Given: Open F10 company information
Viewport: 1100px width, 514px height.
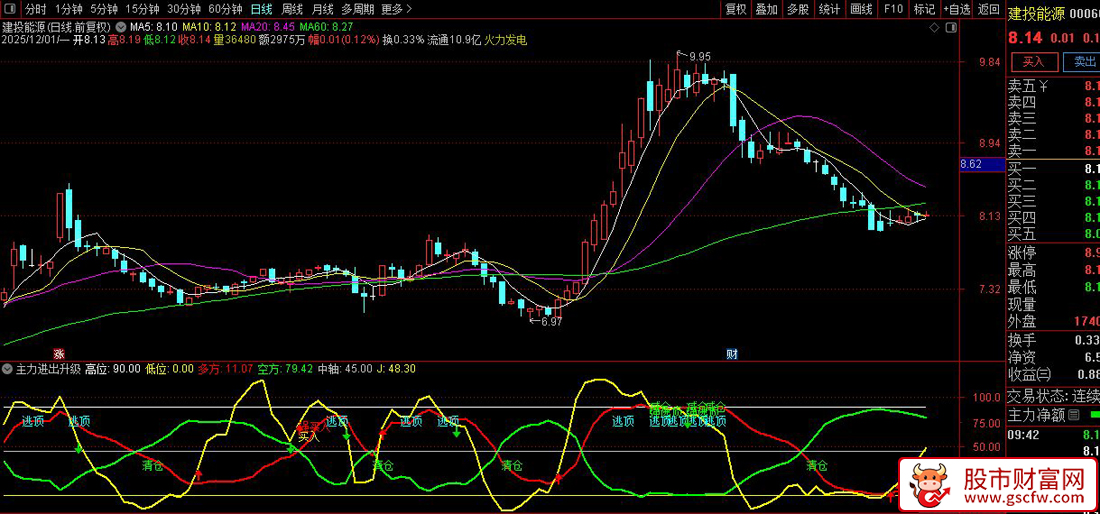Looking at the screenshot, I should [893, 9].
